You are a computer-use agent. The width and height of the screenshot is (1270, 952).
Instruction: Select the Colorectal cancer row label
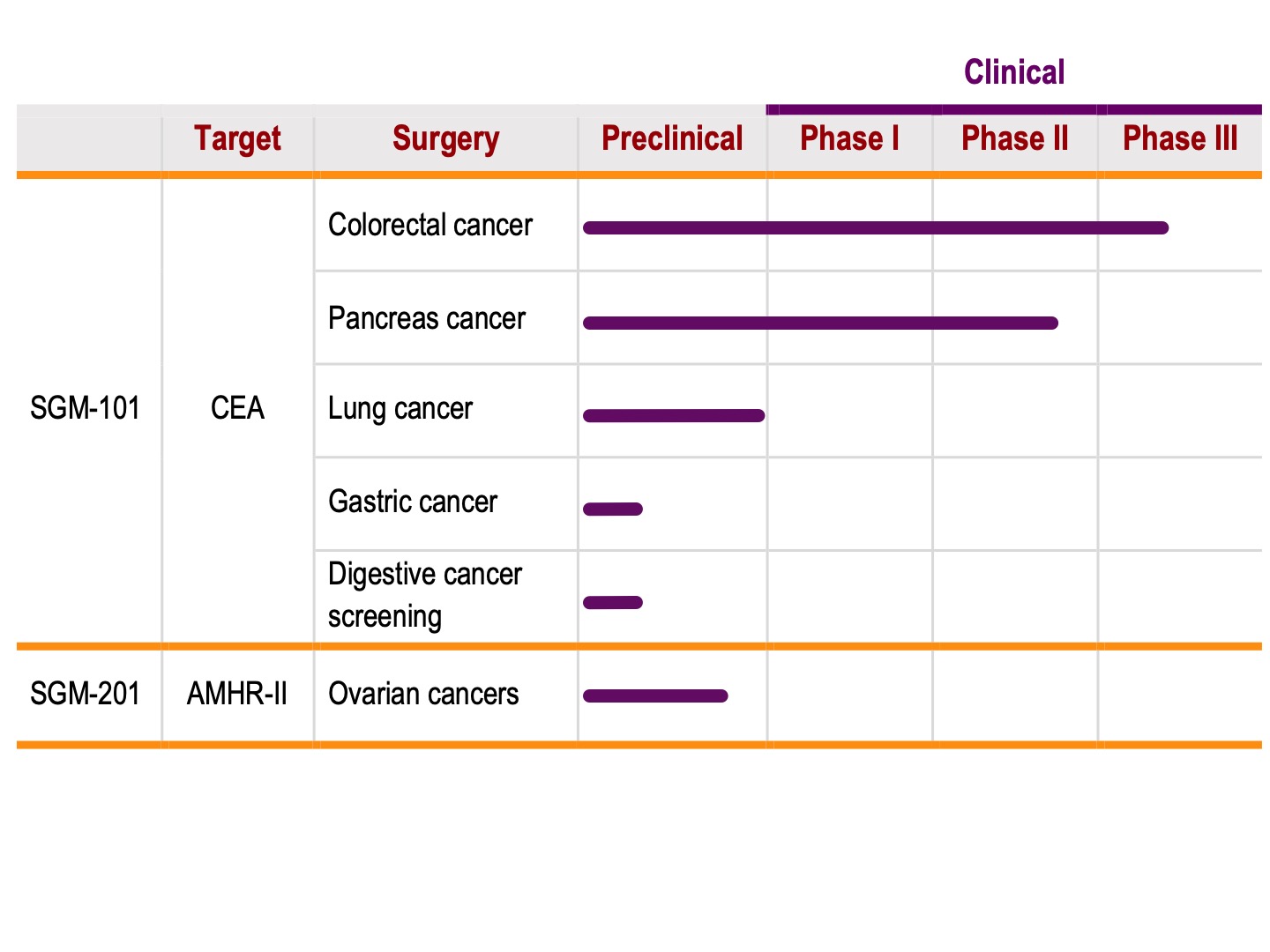pos(430,225)
